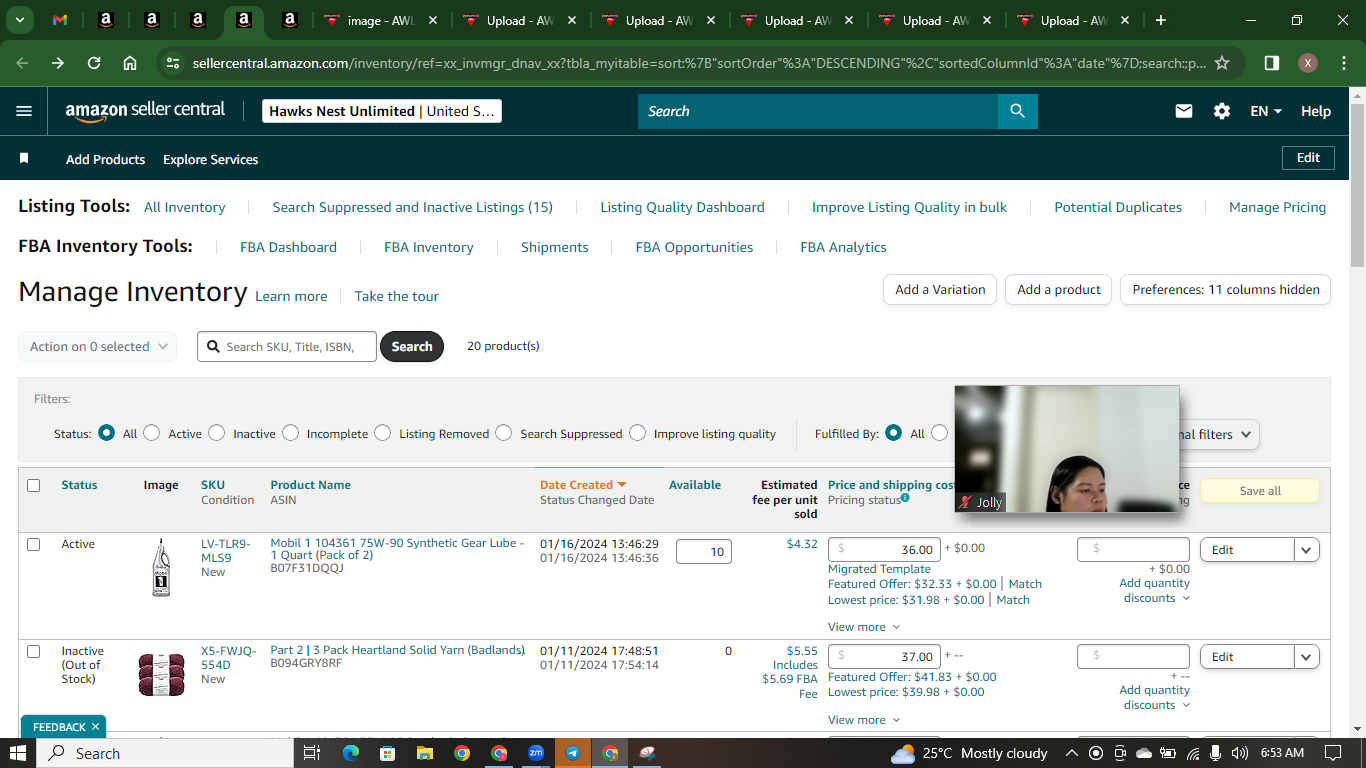Click the Amazon Seller Central logo
The height and width of the screenshot is (768, 1366).
(145, 111)
